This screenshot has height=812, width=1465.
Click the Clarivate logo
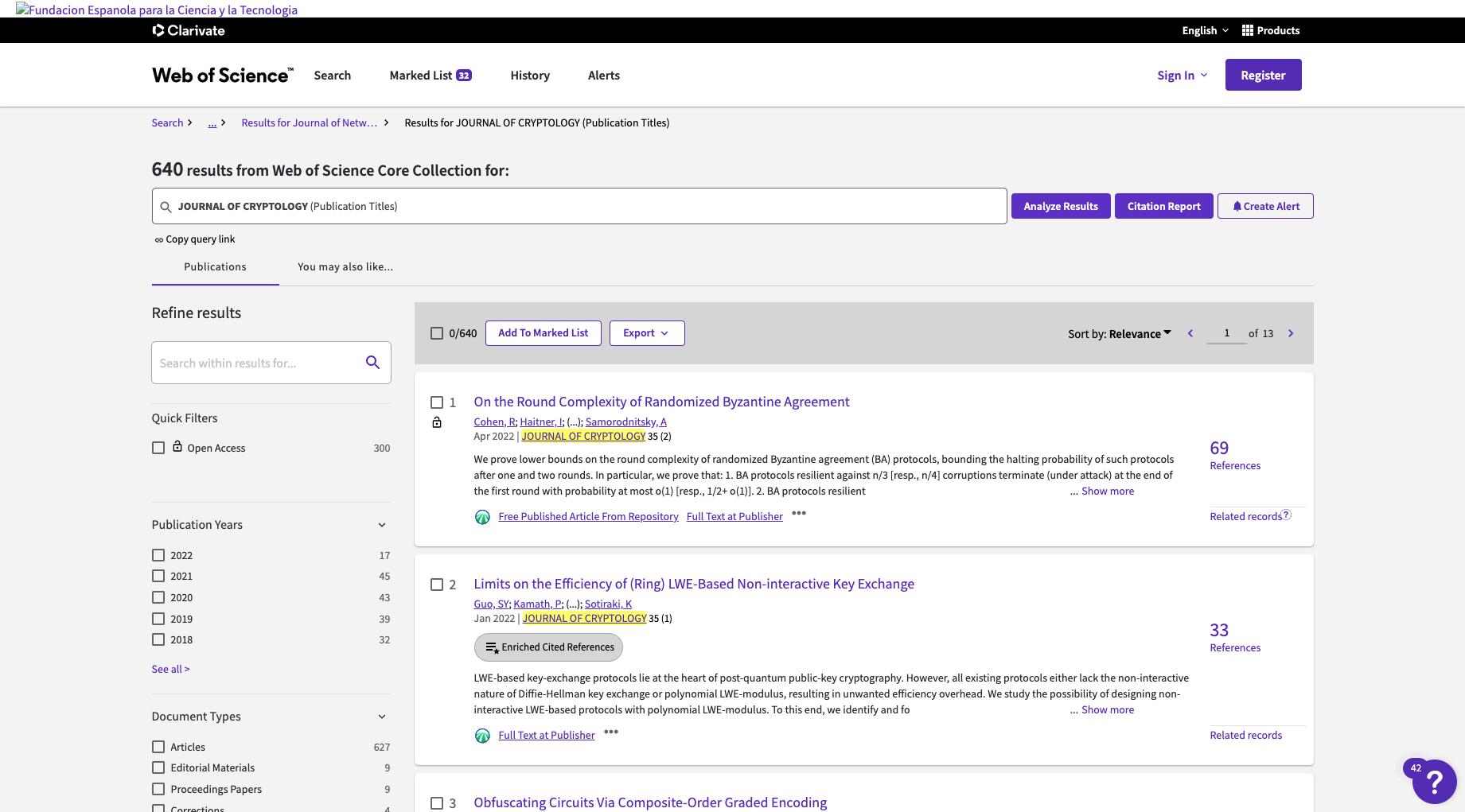(189, 30)
